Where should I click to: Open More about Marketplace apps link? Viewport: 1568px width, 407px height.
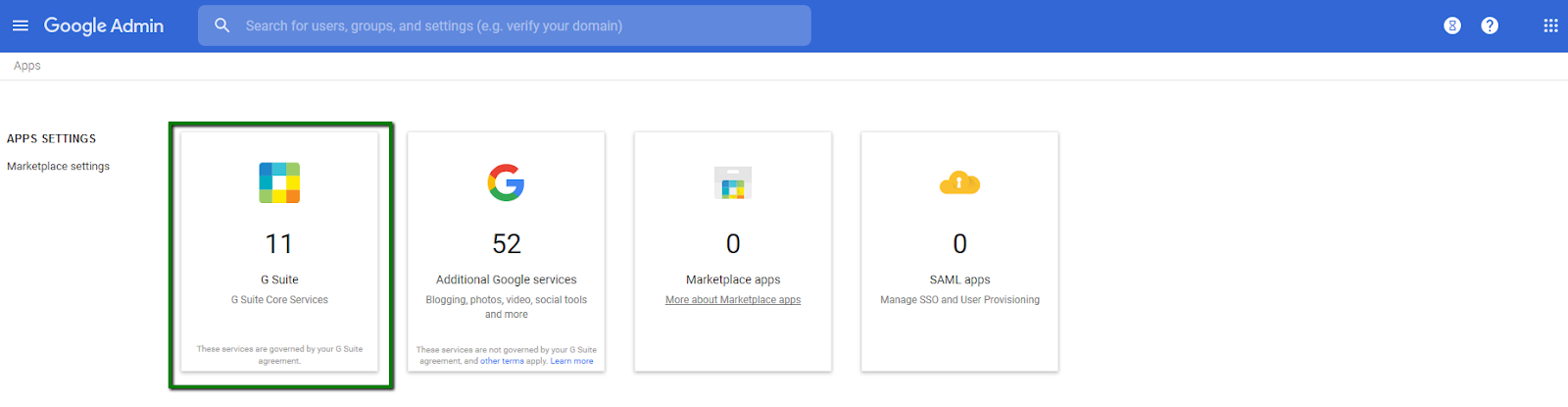(x=733, y=300)
